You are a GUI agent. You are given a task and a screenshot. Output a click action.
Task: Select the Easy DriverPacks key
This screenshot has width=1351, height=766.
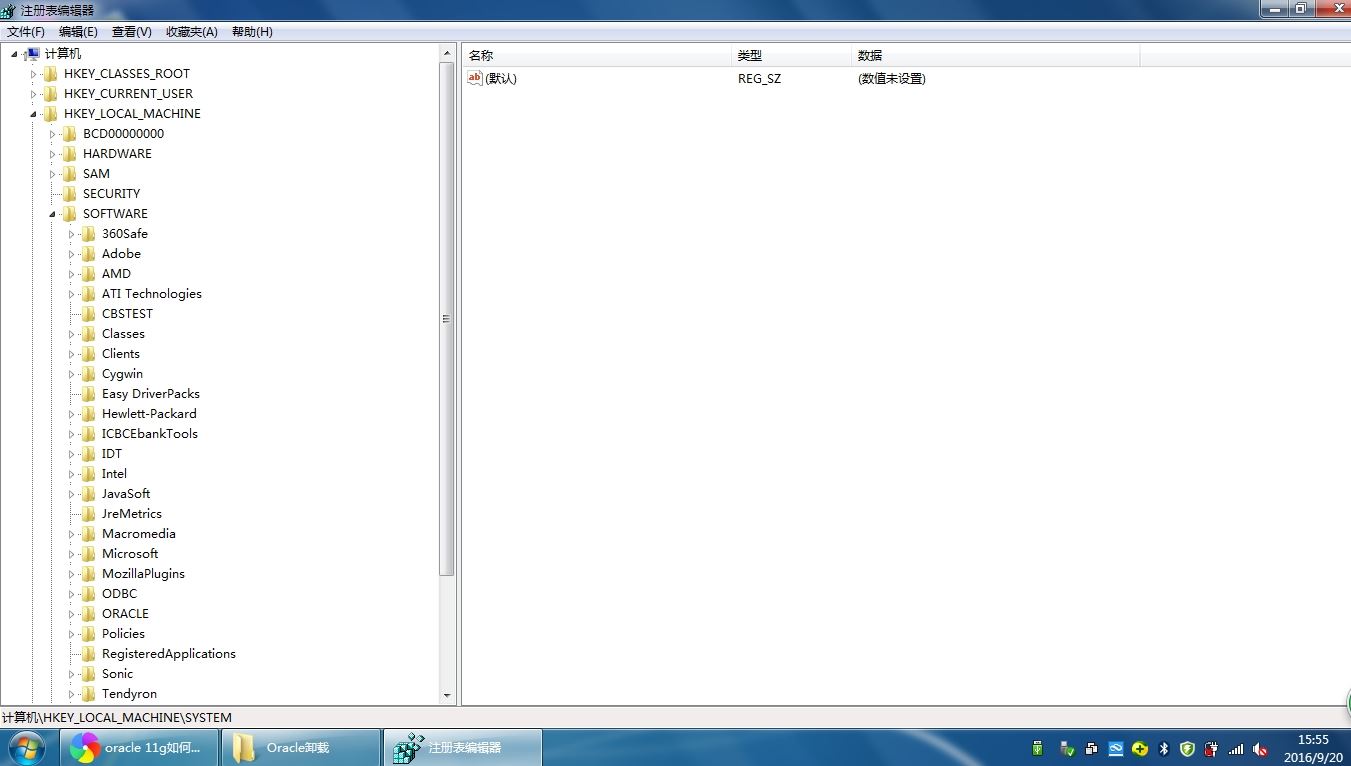[x=151, y=394]
